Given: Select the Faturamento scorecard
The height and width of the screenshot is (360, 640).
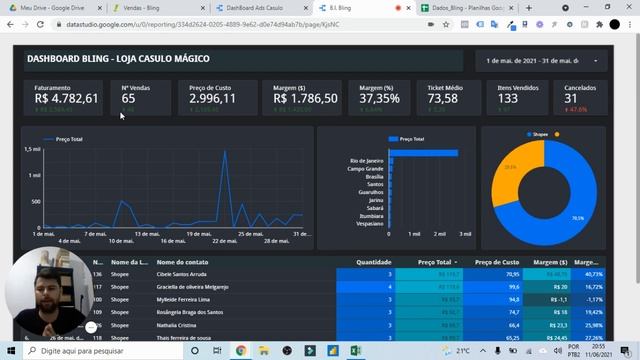Looking at the screenshot, I should click(64, 98).
